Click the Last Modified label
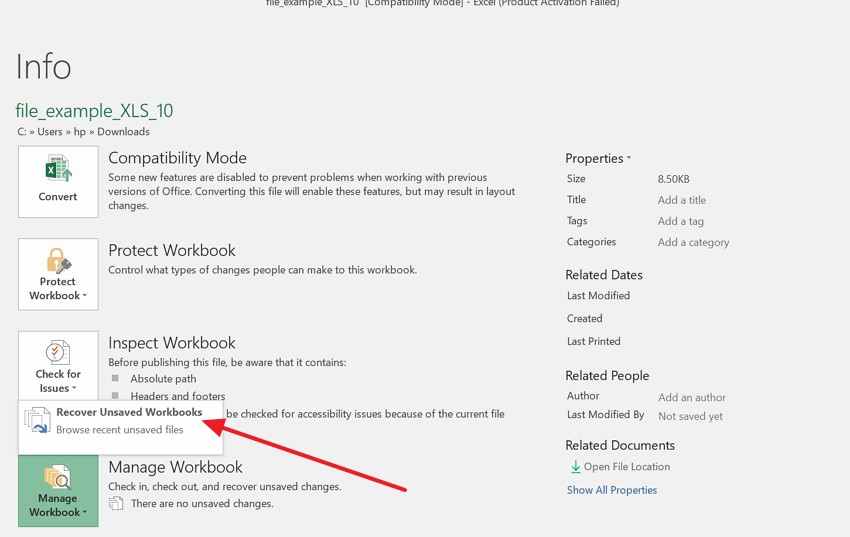Screen dimensions: 850x537 coord(598,295)
